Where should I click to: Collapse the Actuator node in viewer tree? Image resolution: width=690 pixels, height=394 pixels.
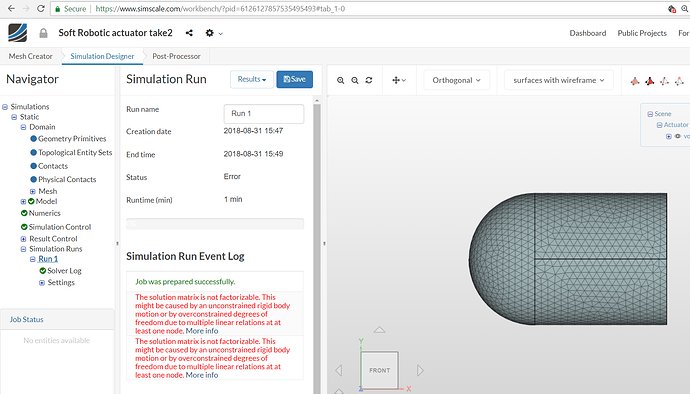(659, 125)
